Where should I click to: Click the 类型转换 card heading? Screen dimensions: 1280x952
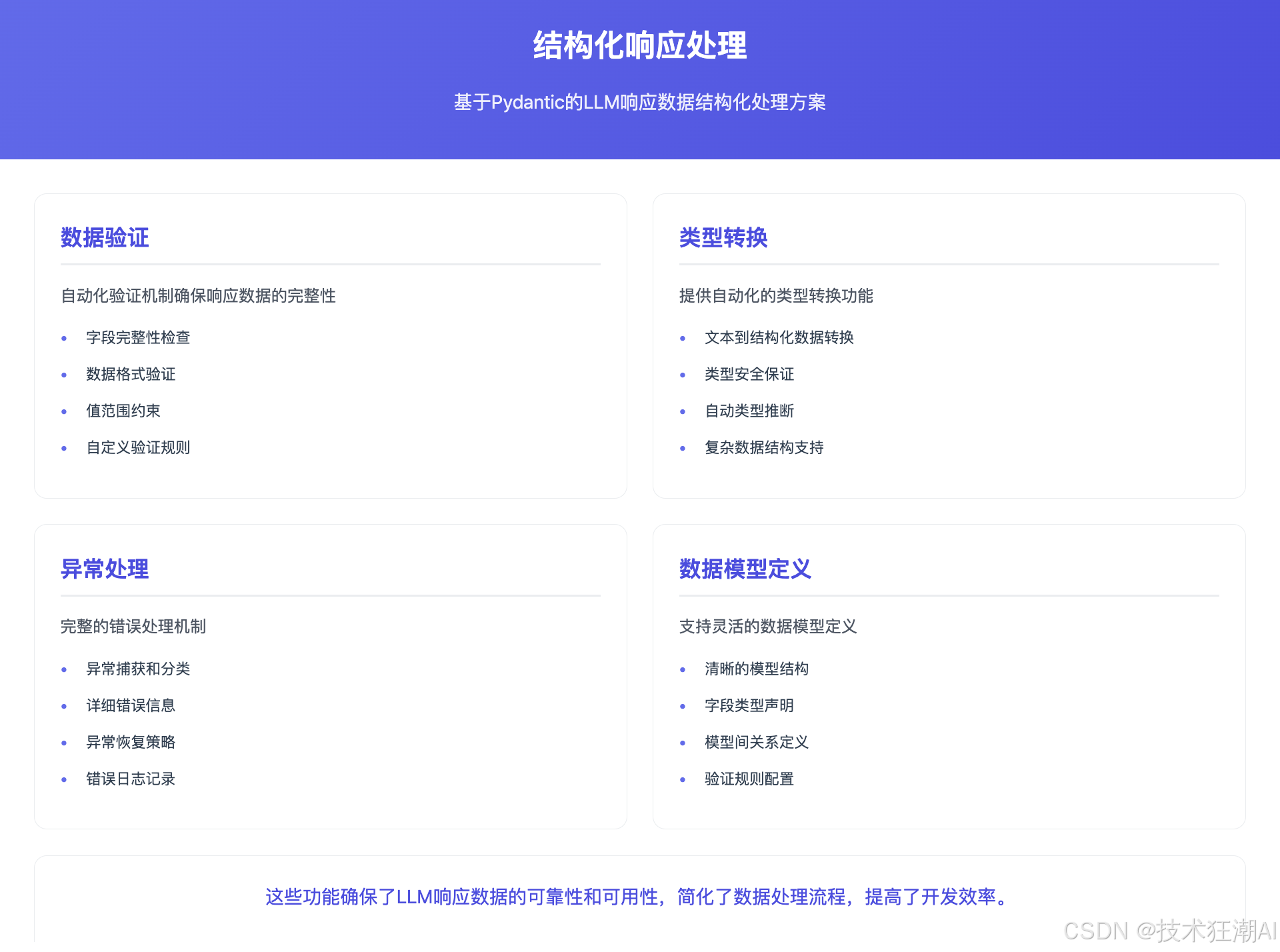723,238
